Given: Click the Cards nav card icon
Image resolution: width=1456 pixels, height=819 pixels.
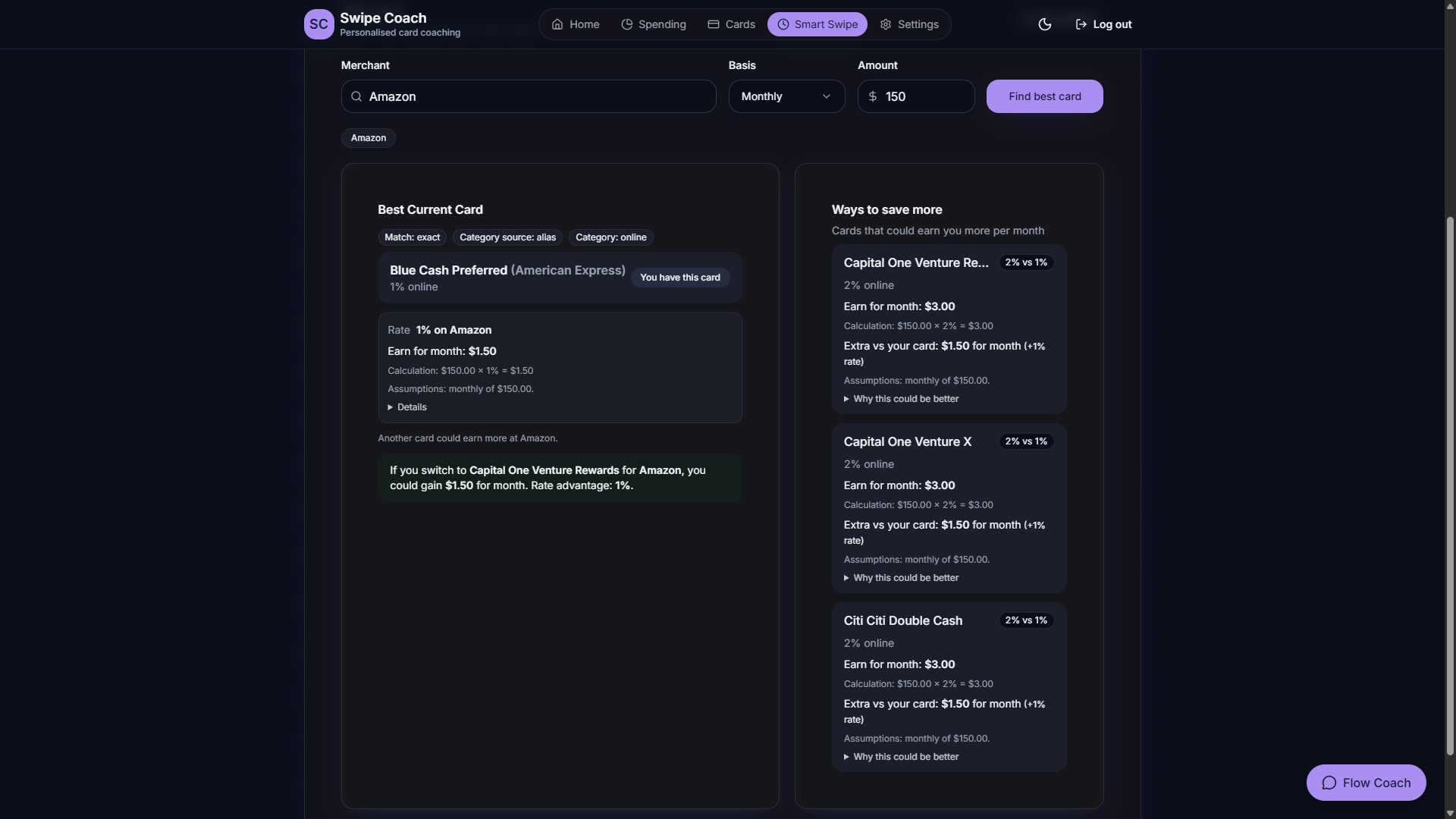Looking at the screenshot, I should coord(714,24).
